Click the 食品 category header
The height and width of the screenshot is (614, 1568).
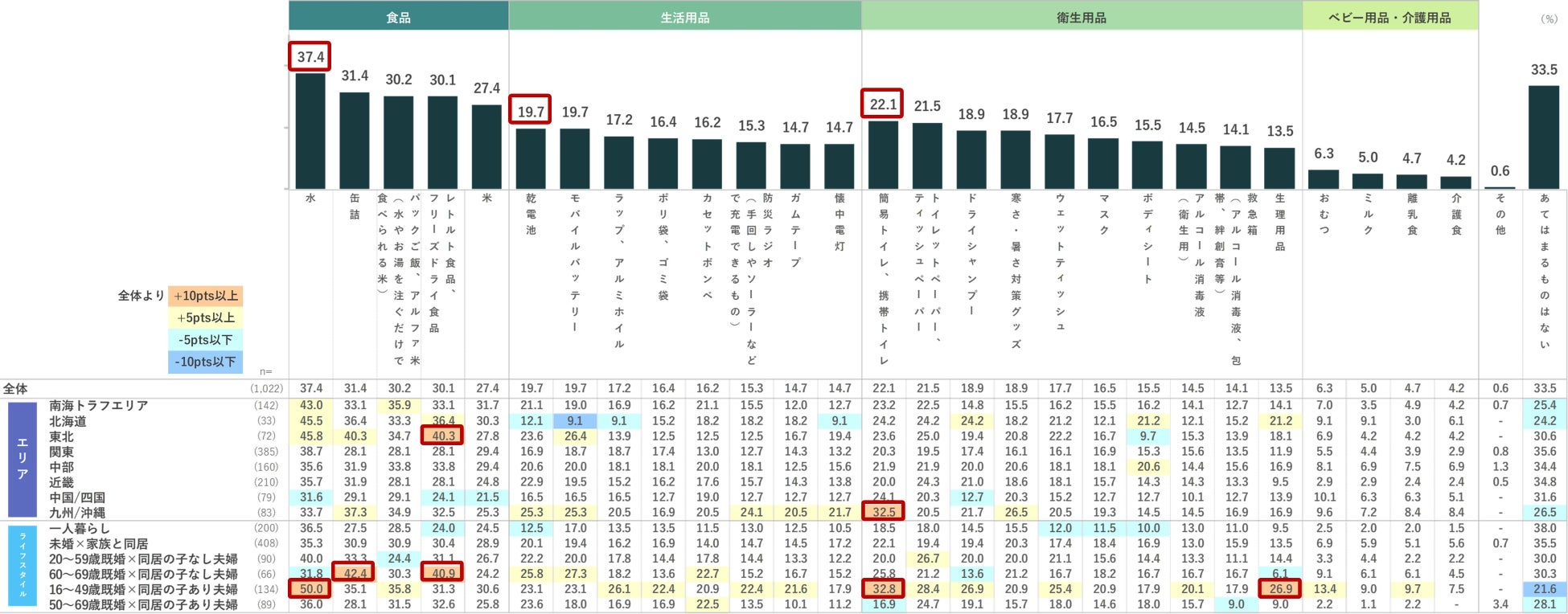398,16
